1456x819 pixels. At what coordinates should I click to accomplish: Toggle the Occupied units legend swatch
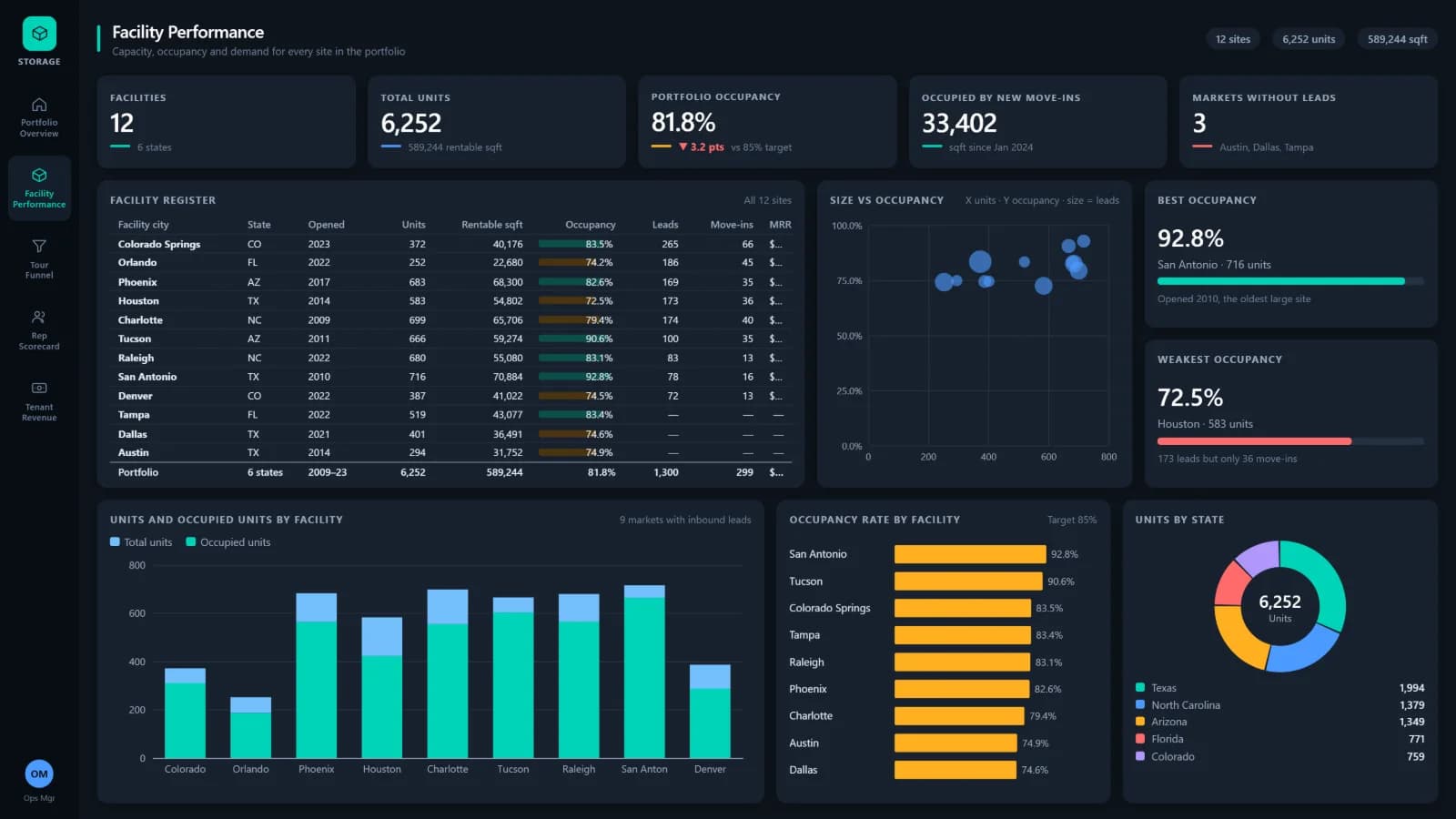coord(191,542)
